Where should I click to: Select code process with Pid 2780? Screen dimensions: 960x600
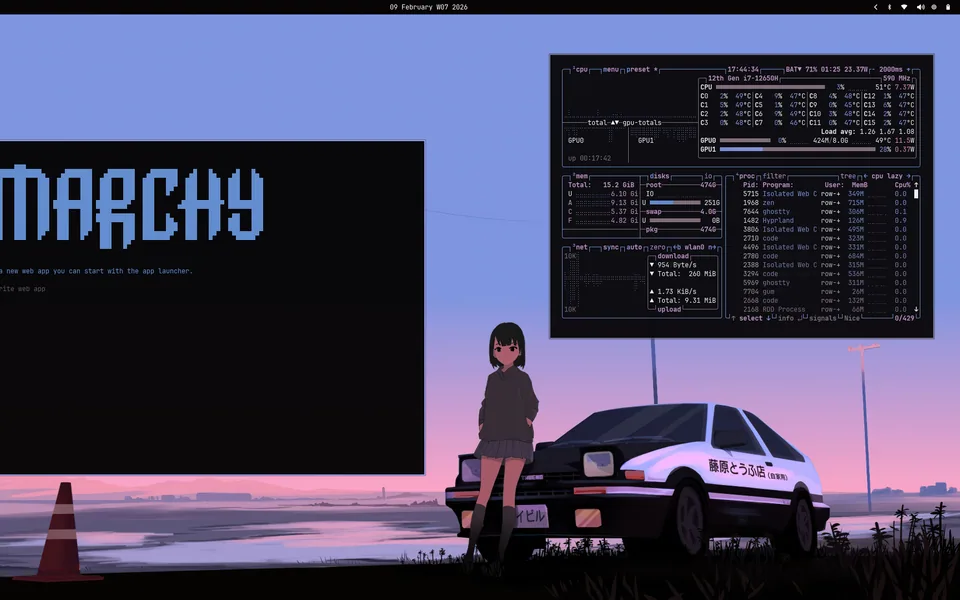pyautogui.click(x=825, y=256)
